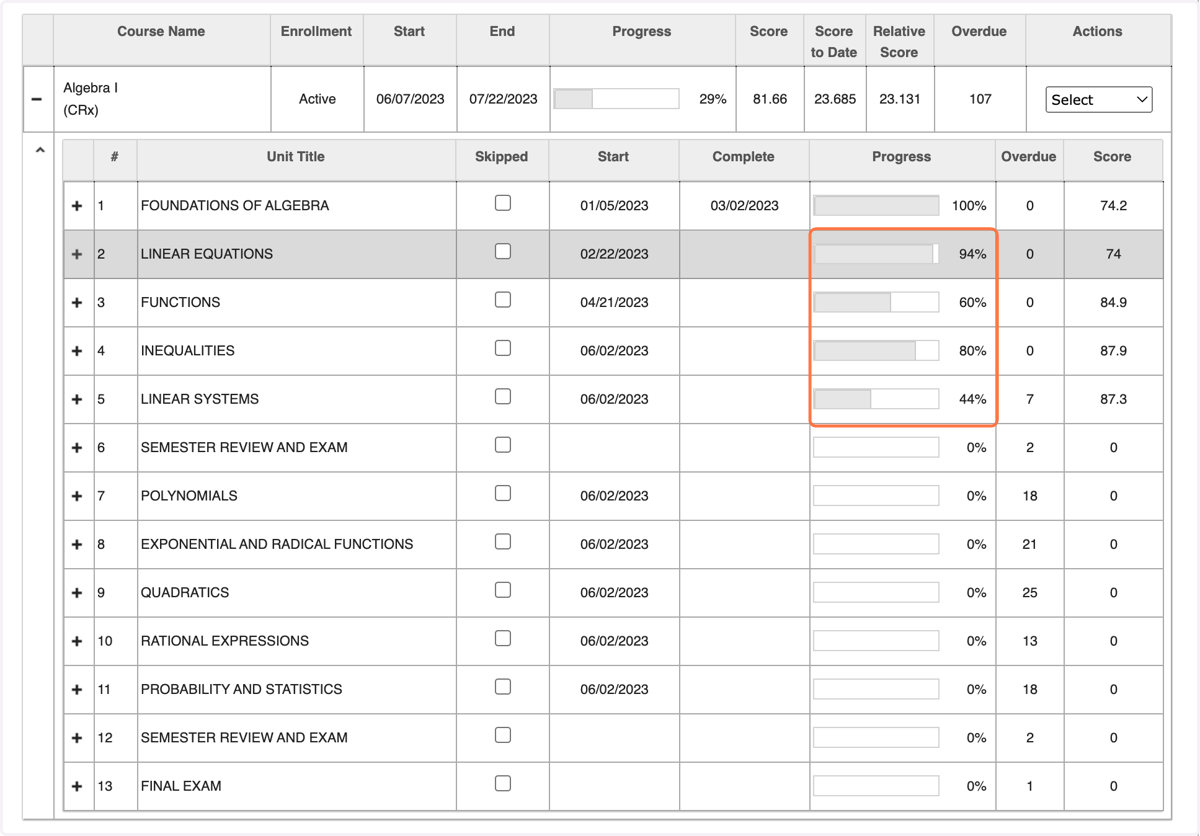
Task: Click the POLYNOMIALS unit title
Action: point(189,496)
